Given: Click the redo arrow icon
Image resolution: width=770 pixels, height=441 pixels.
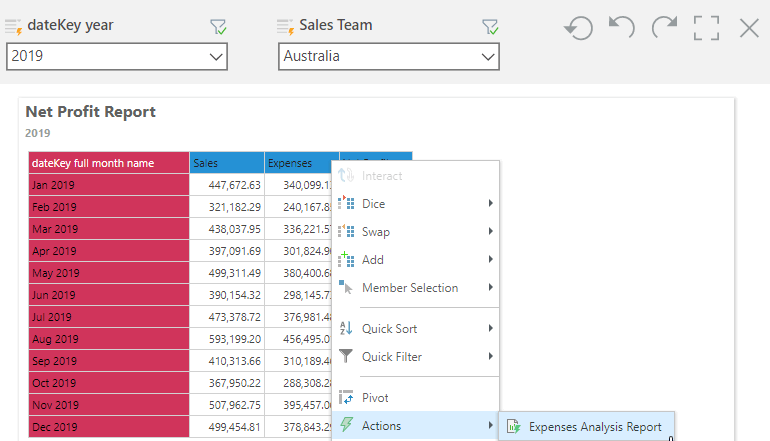Looking at the screenshot, I should point(664,27).
